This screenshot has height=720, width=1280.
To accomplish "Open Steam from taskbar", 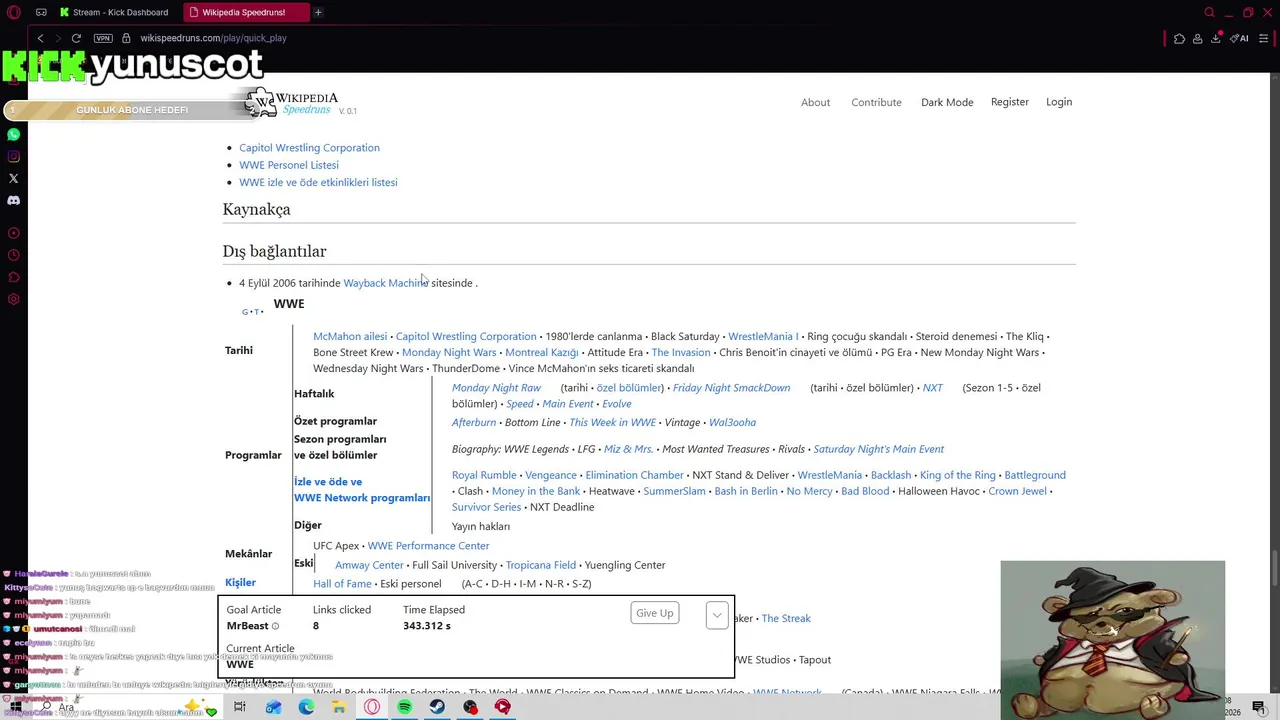I will click(437, 707).
